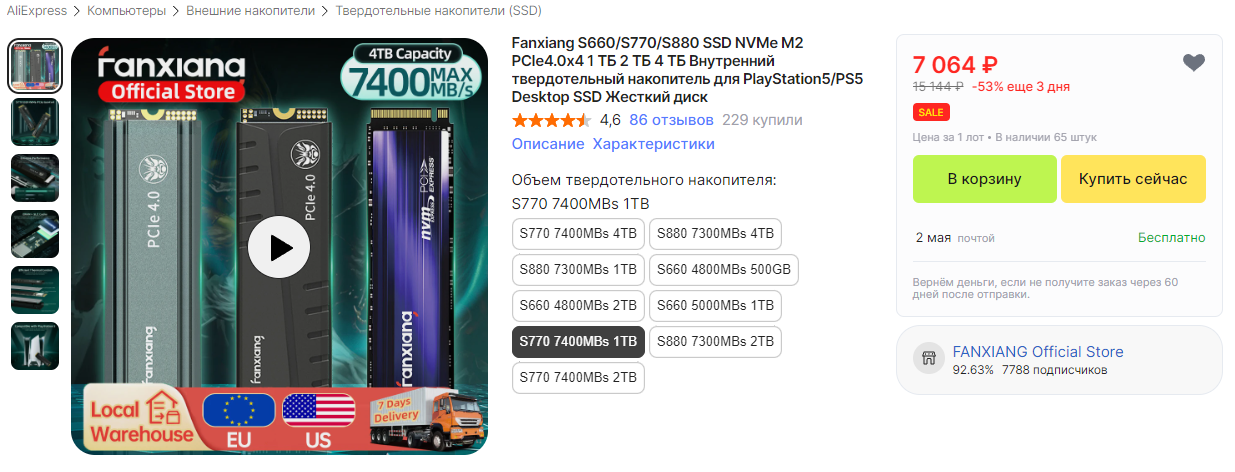
Task: Add product to favorites with heart icon
Action: (x=1193, y=63)
